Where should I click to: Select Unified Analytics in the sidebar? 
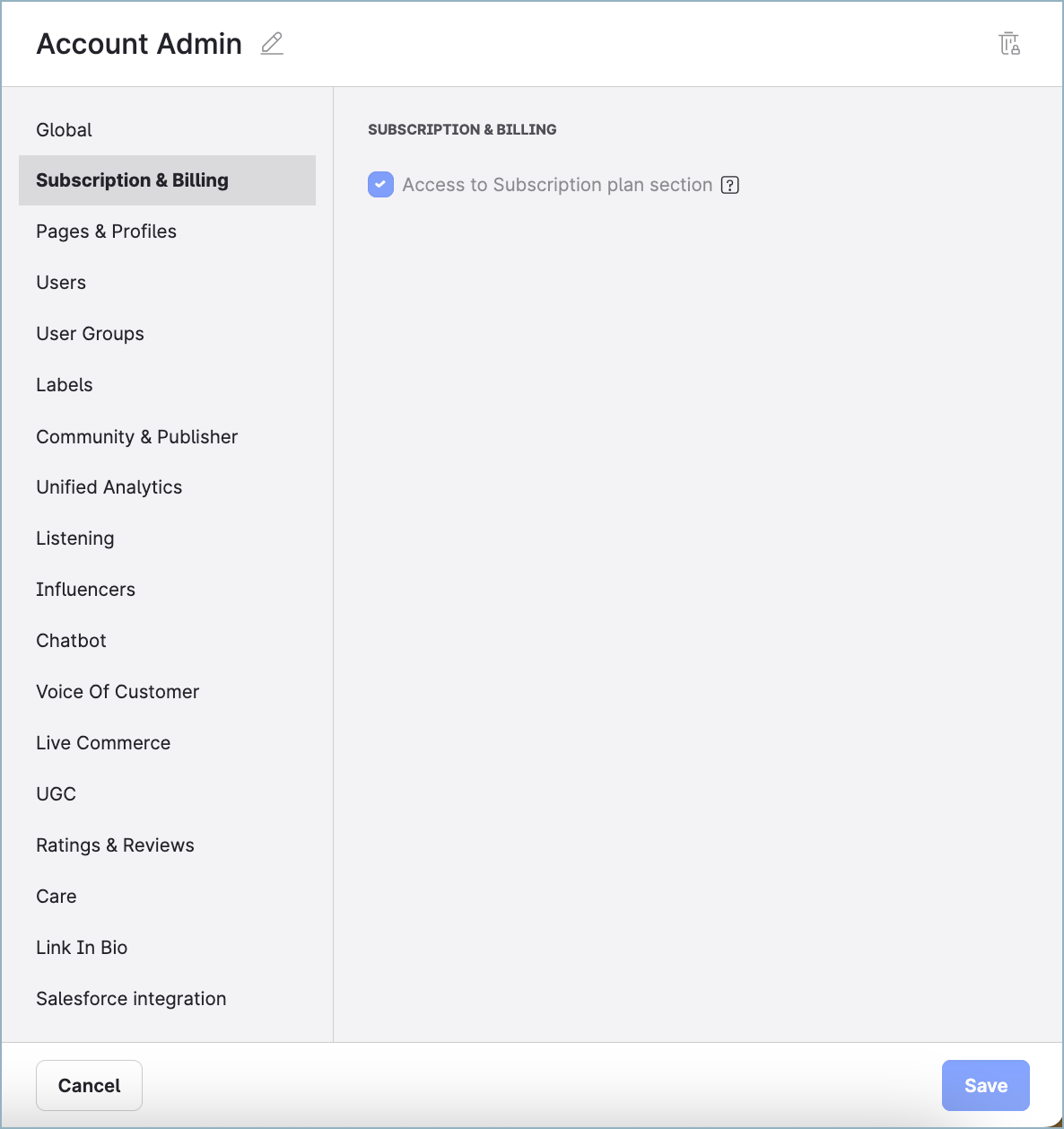click(x=109, y=487)
